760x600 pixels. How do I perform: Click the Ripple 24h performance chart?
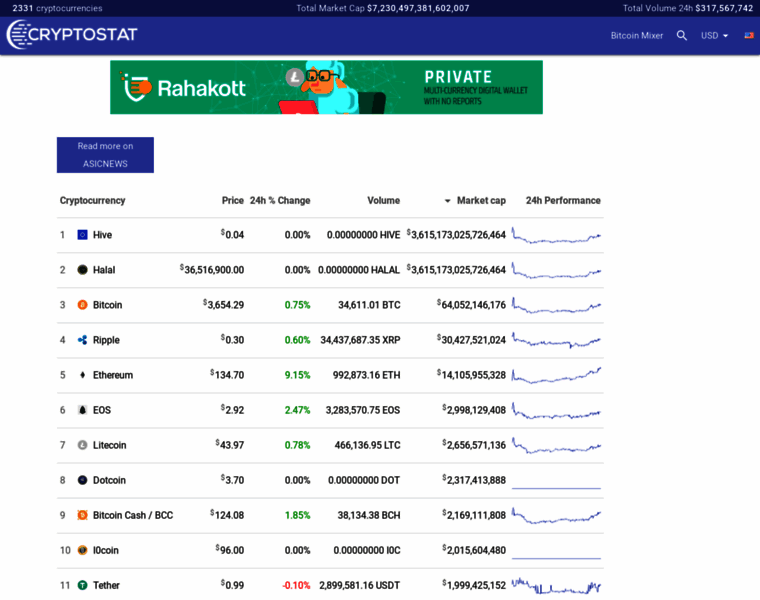(x=556, y=340)
